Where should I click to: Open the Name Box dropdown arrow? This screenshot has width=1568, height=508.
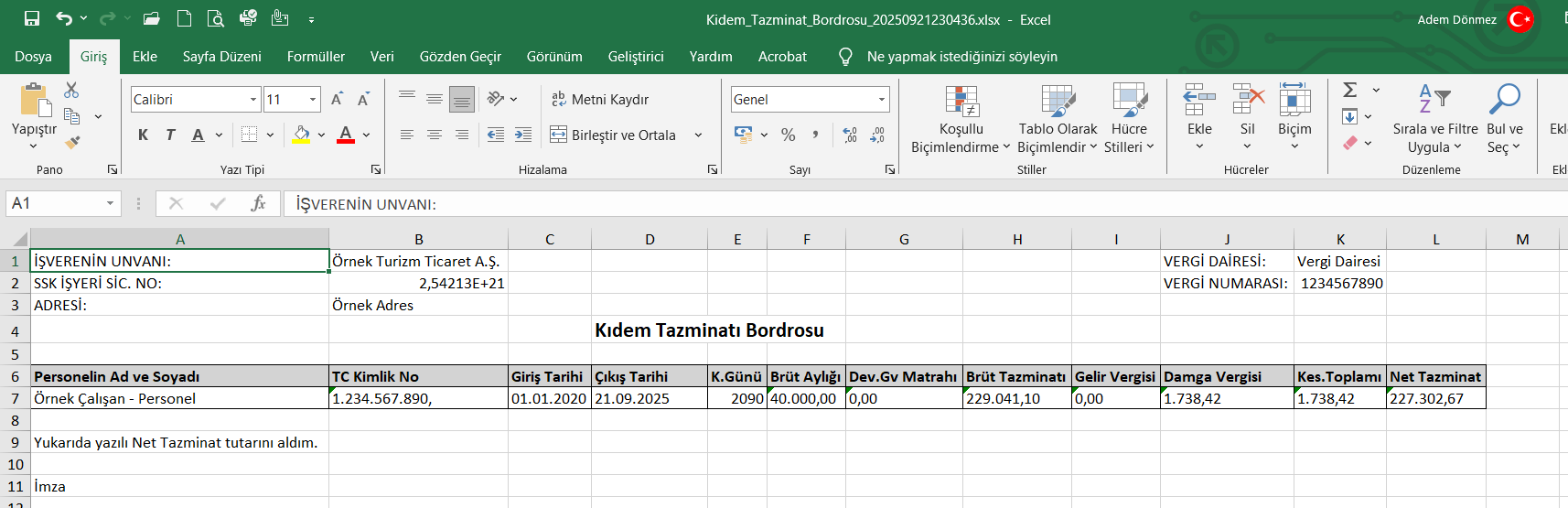pyautogui.click(x=110, y=203)
